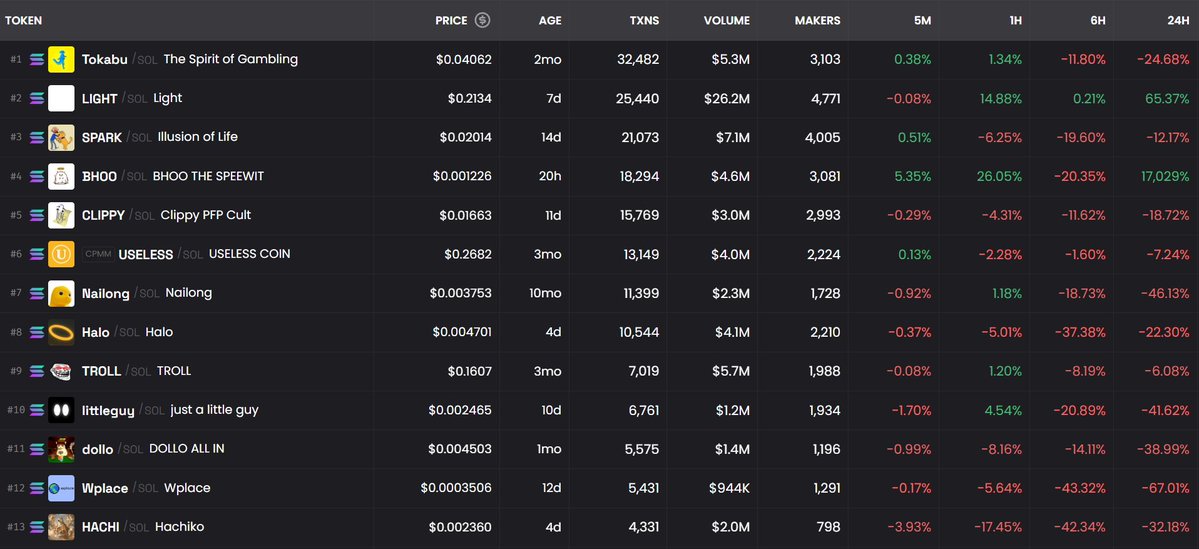The image size is (1199, 549).
Task: Click the Halo golden ring icon
Action: click(x=61, y=332)
